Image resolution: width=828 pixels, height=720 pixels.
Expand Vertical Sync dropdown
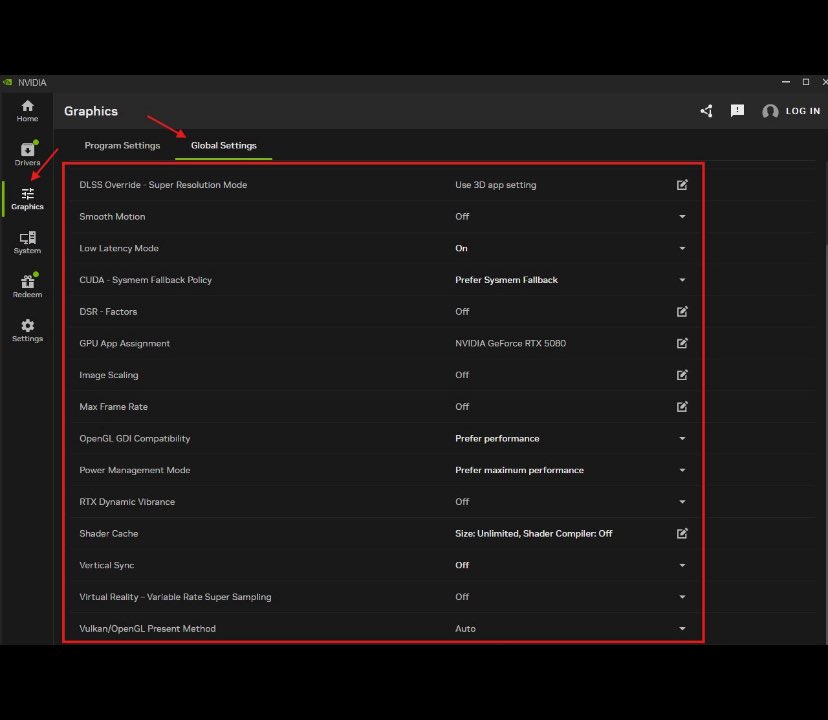click(682, 565)
